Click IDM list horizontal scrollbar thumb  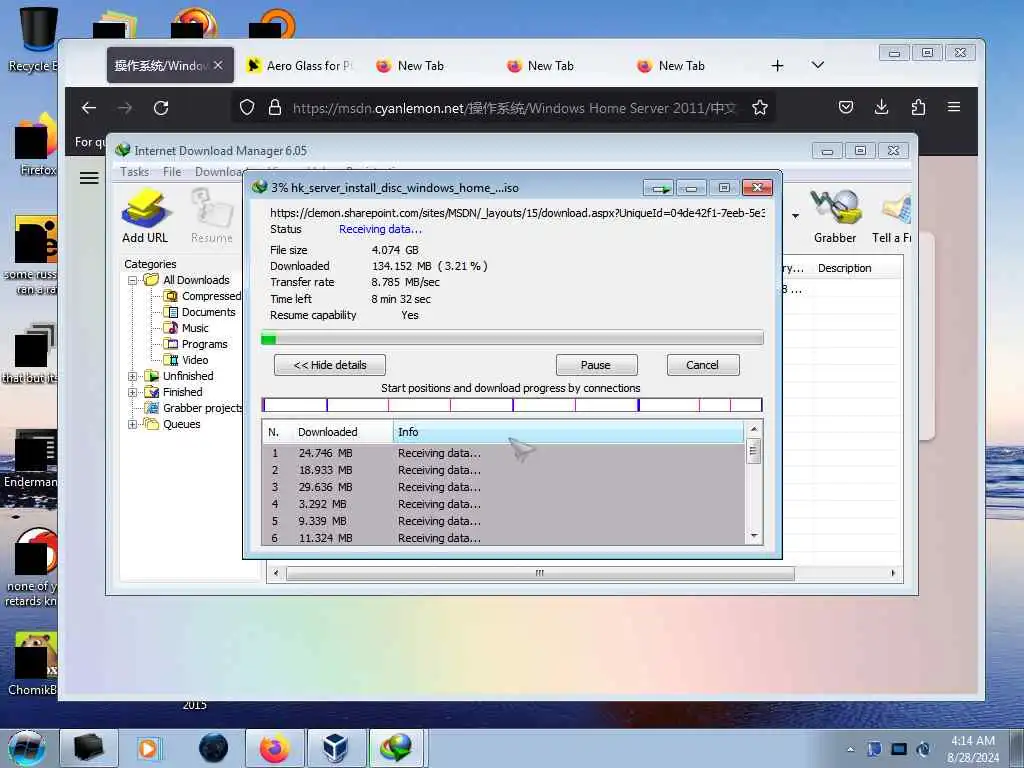pos(540,573)
